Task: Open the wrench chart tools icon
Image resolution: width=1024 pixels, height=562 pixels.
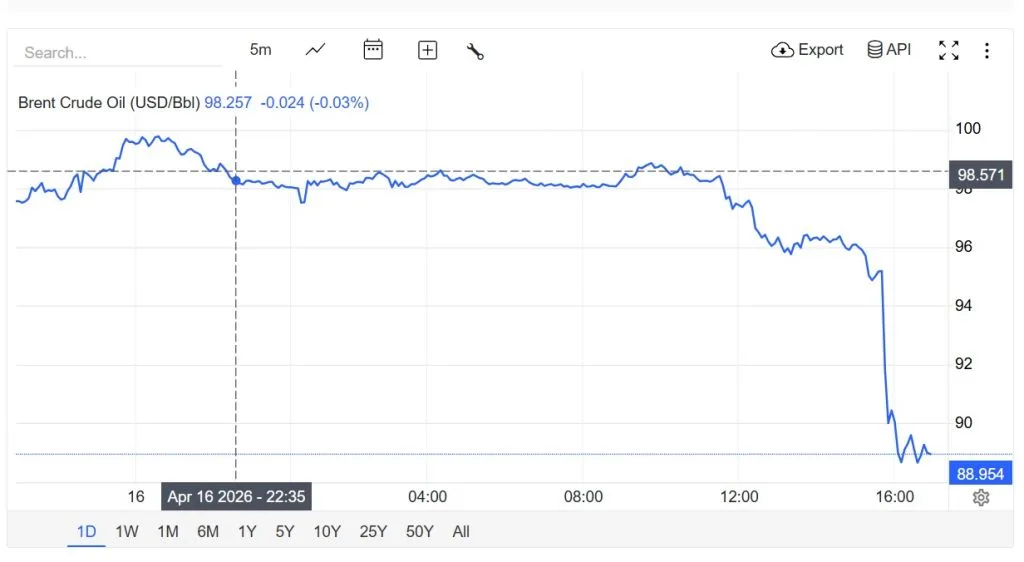Action: 475,50
